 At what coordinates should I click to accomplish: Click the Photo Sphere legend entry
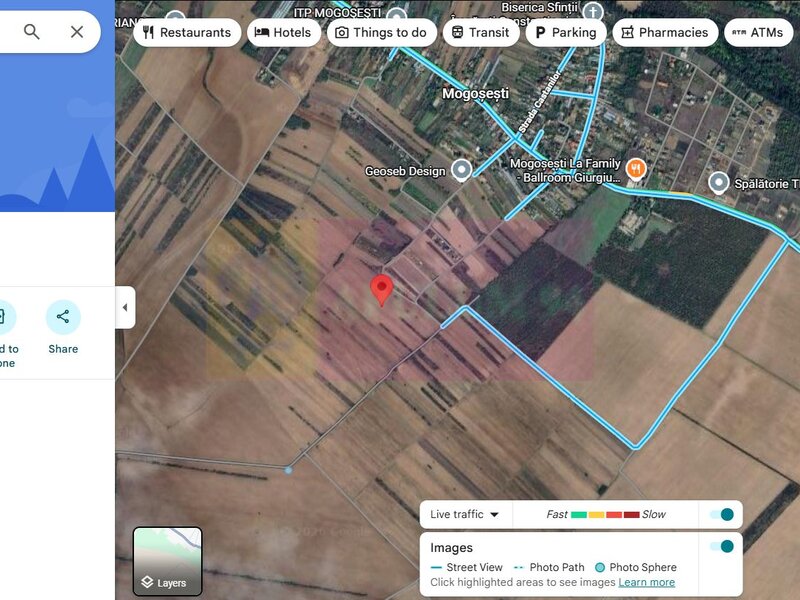(636, 567)
